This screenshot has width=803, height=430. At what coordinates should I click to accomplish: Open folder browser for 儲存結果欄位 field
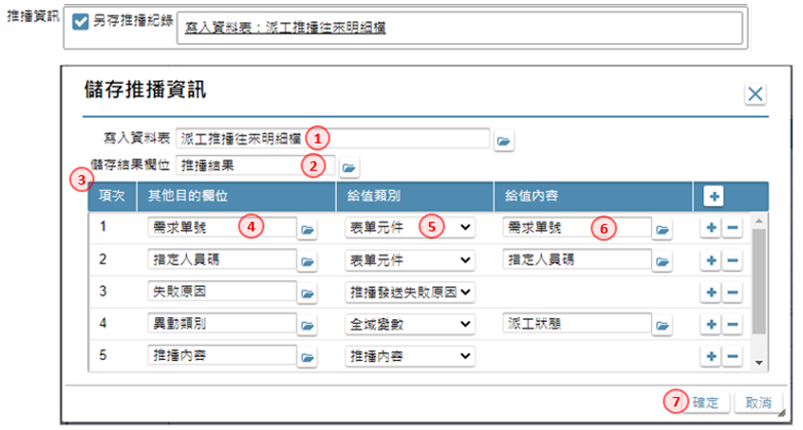[349, 168]
